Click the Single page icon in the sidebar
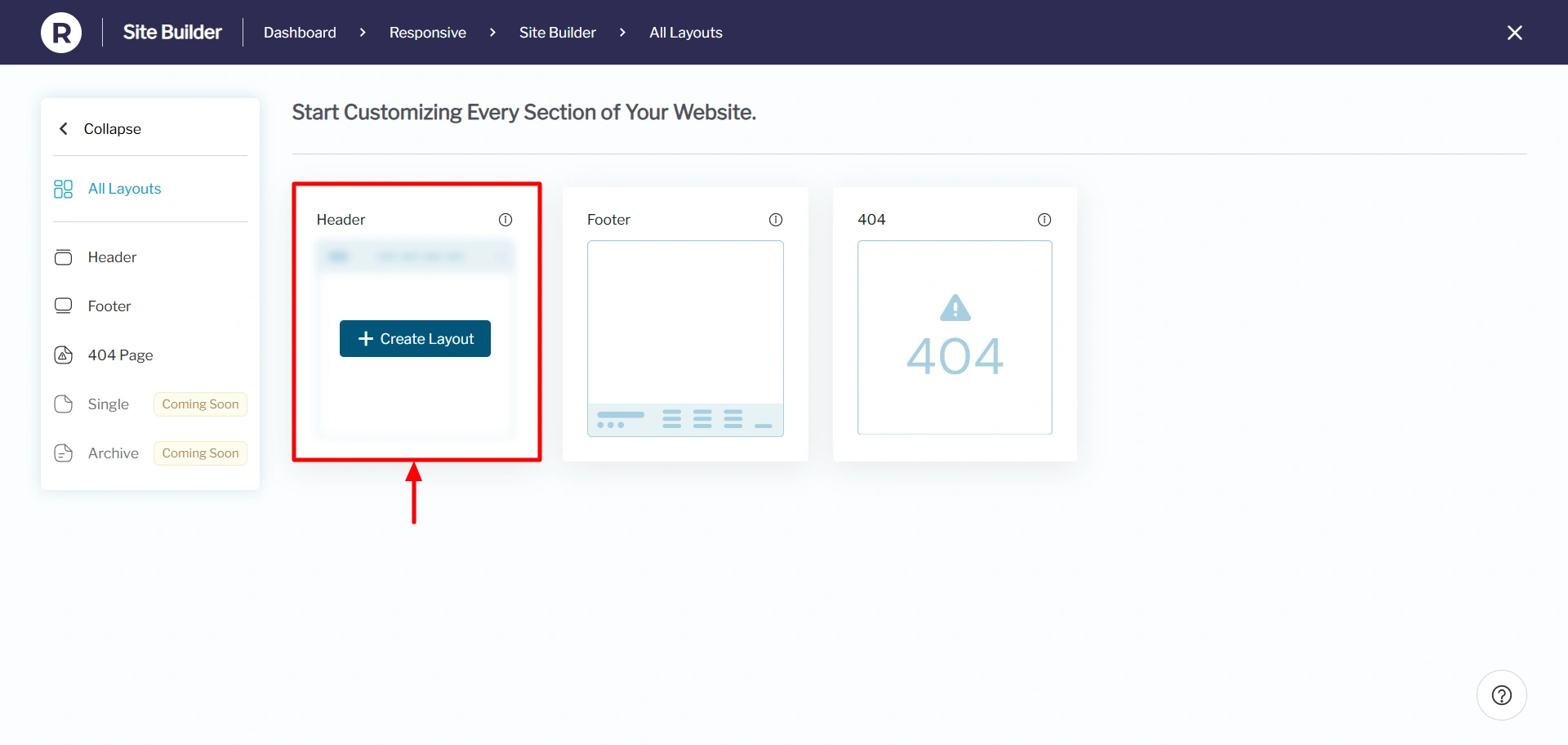The image size is (1568, 745). (x=63, y=404)
